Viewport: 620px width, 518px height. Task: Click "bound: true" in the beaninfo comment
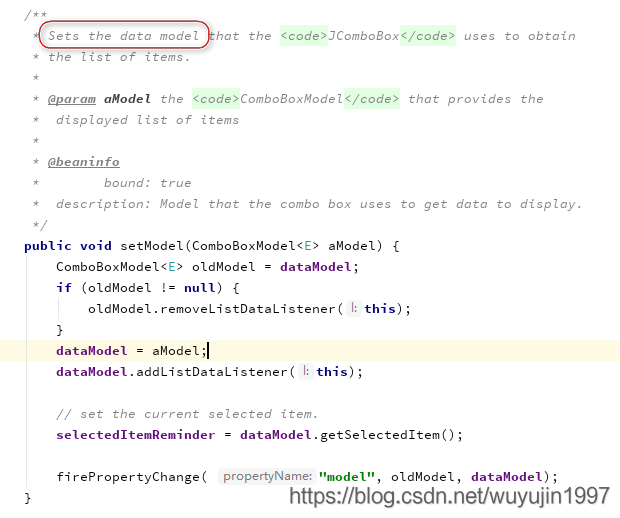pos(147,183)
